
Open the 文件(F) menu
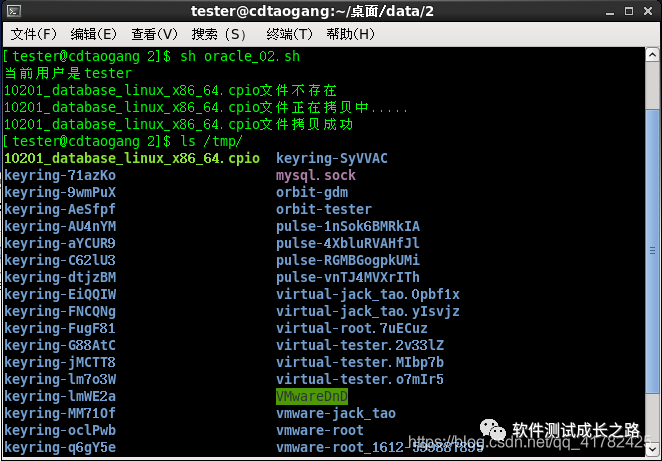pos(33,34)
